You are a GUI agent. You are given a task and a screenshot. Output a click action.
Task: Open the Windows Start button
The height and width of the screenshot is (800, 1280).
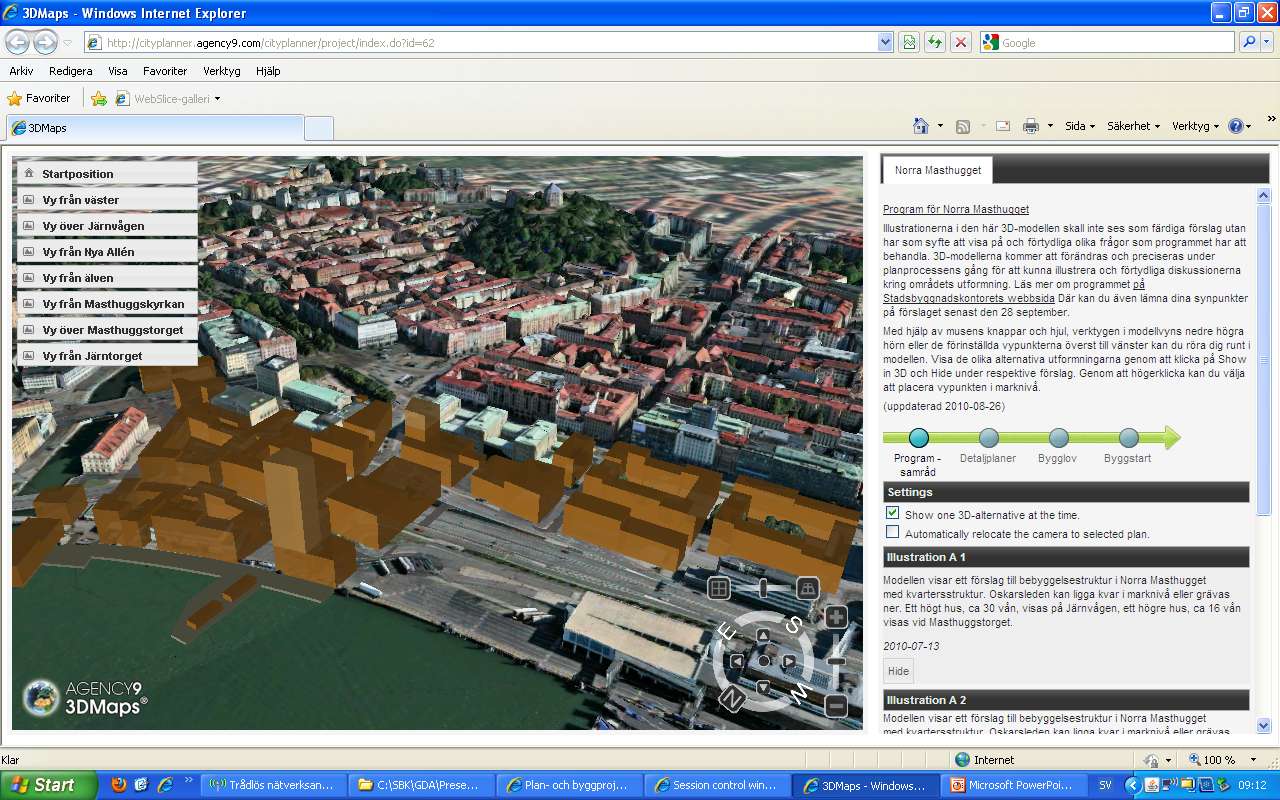[49, 785]
